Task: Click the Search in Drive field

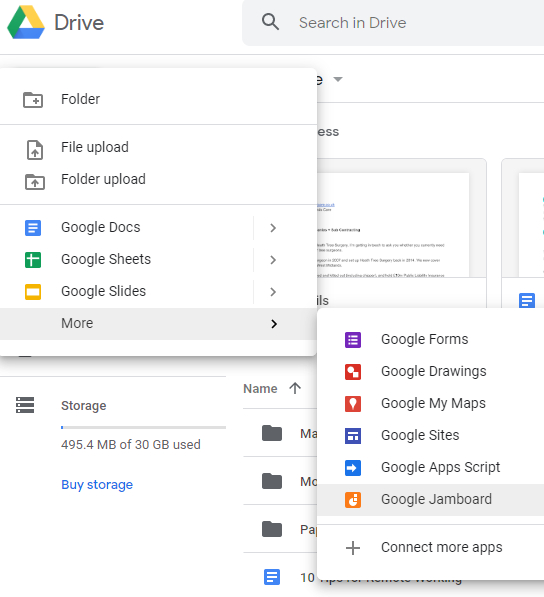Action: pyautogui.click(x=393, y=22)
